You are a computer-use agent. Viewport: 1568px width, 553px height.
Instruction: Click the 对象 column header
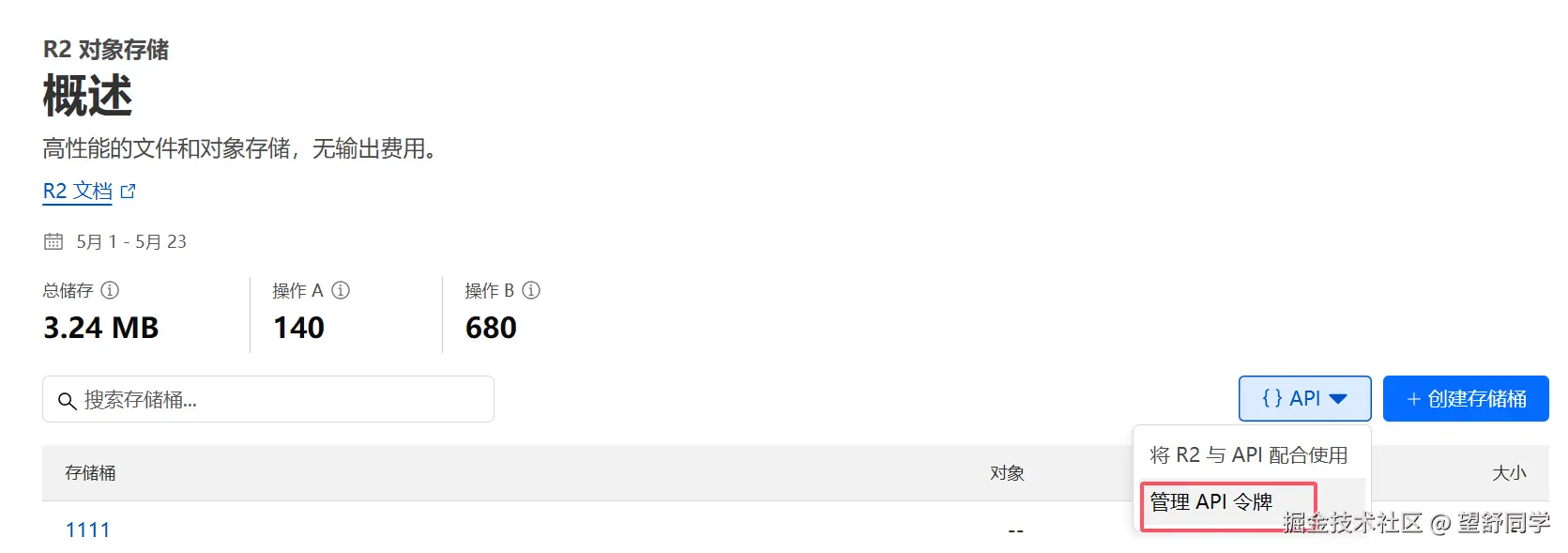click(x=1007, y=473)
